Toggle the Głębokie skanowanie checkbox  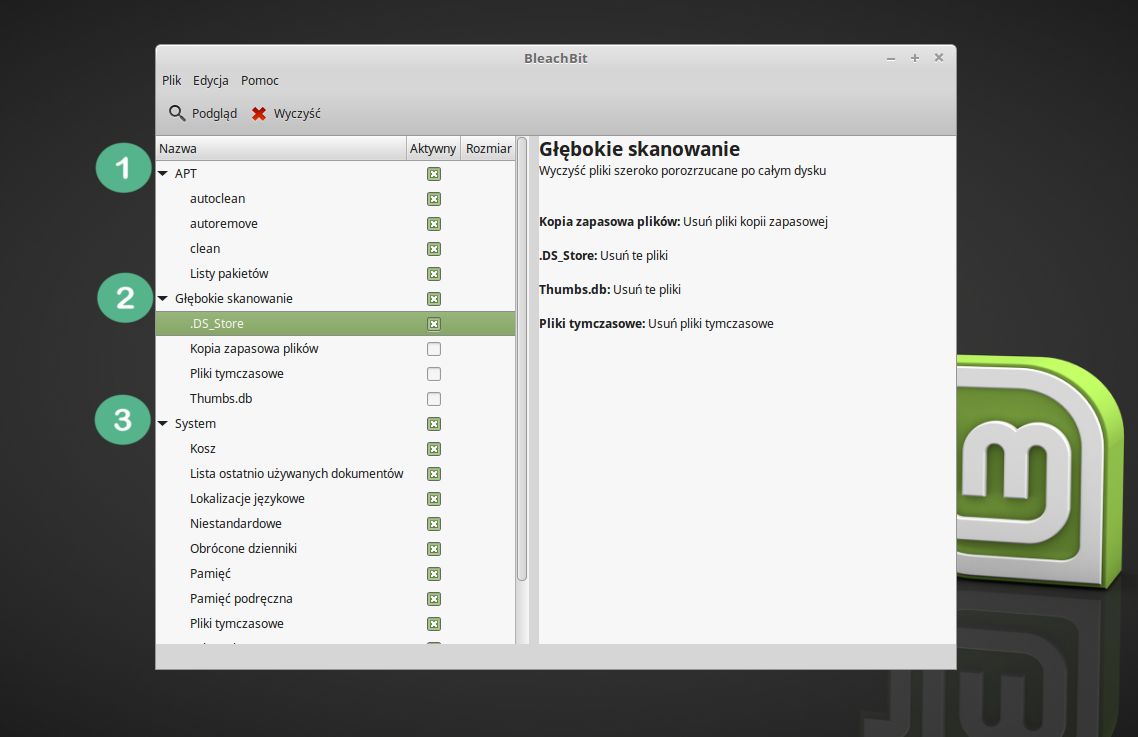pos(434,299)
